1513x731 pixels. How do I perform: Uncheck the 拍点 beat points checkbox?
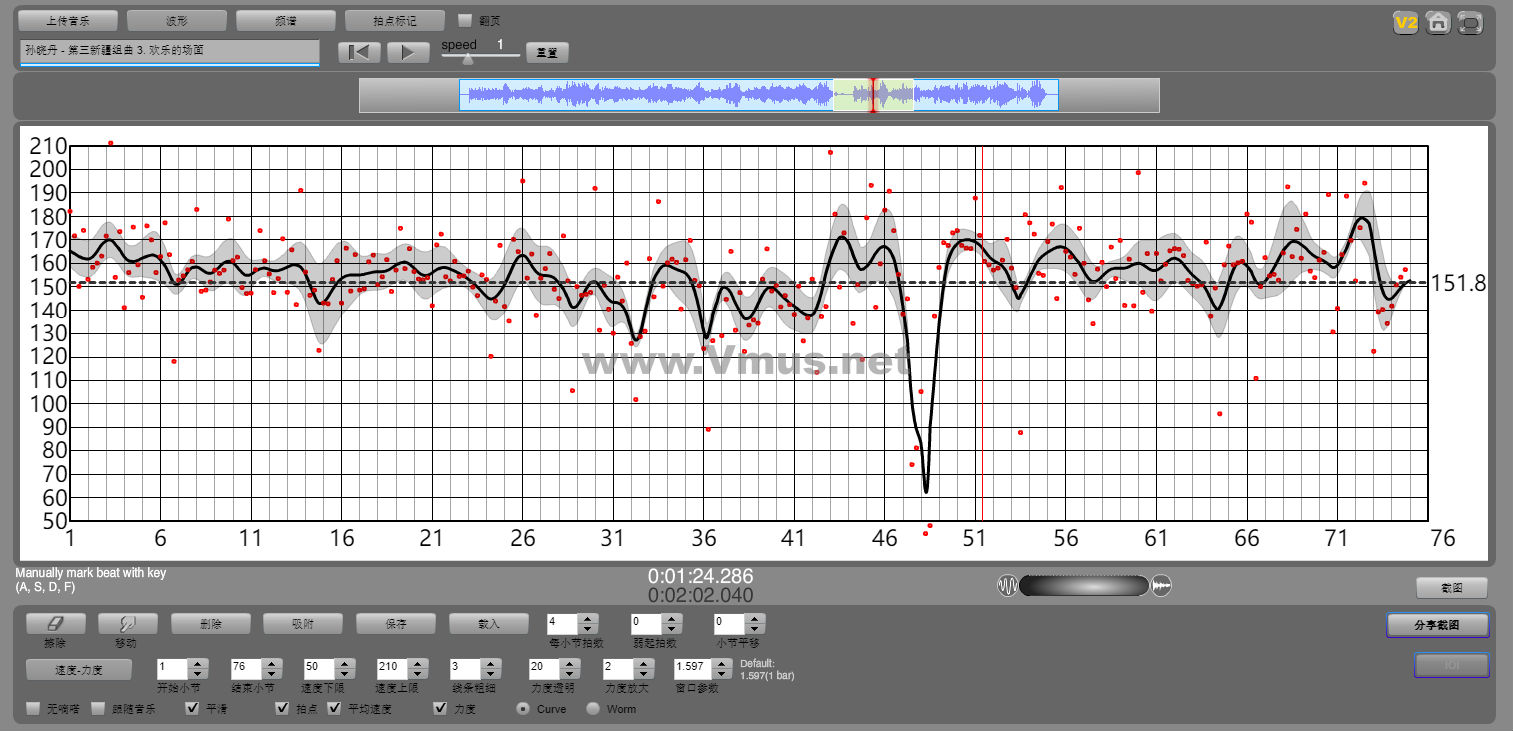[x=283, y=709]
